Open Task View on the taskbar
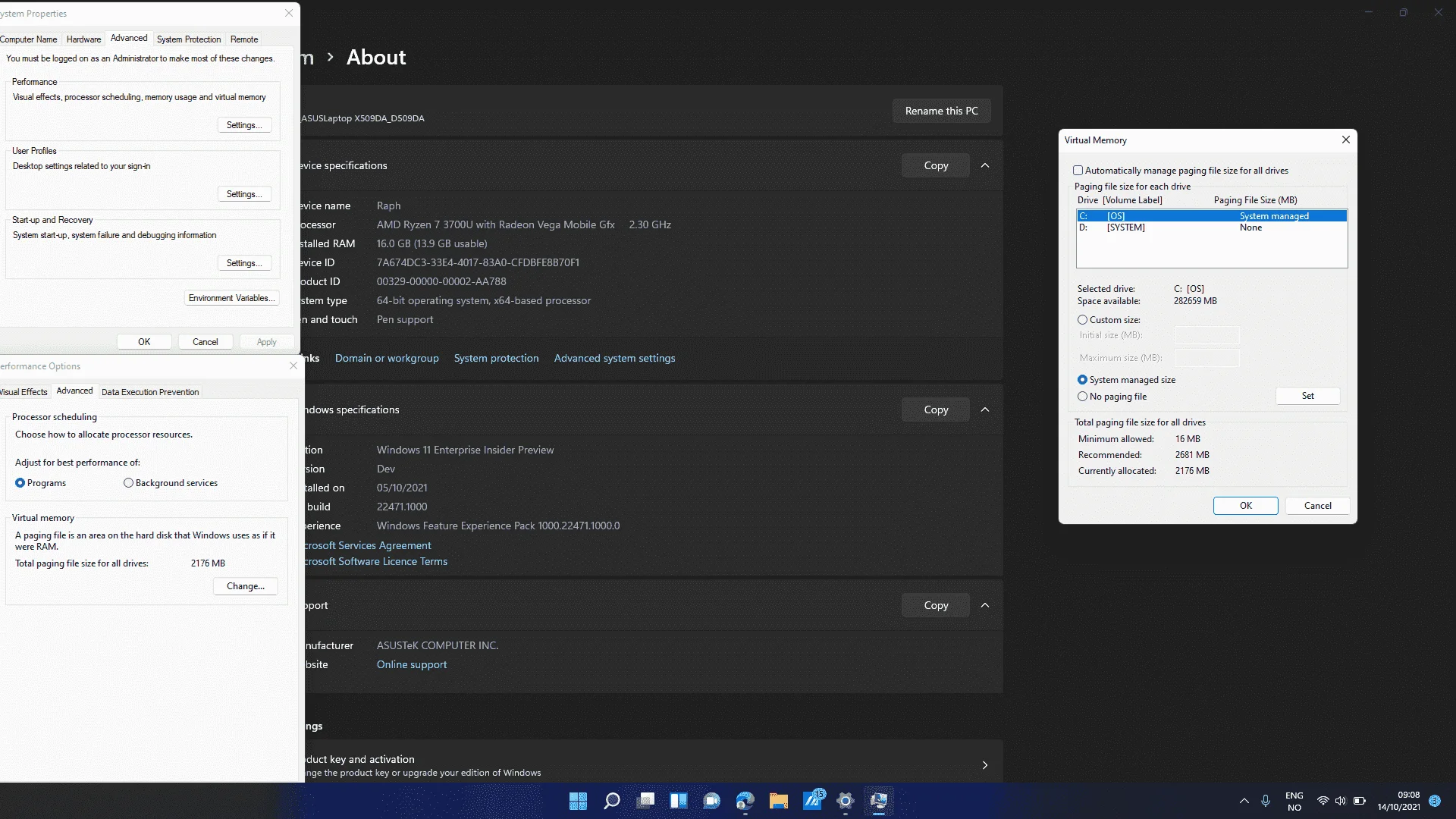 645,801
